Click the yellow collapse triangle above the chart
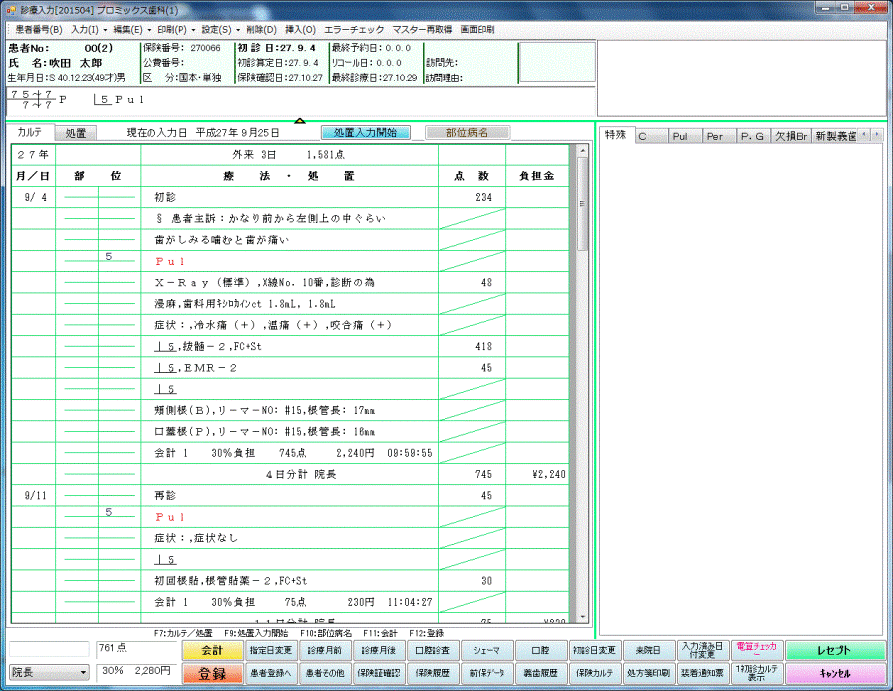893x691 pixels. point(300,120)
